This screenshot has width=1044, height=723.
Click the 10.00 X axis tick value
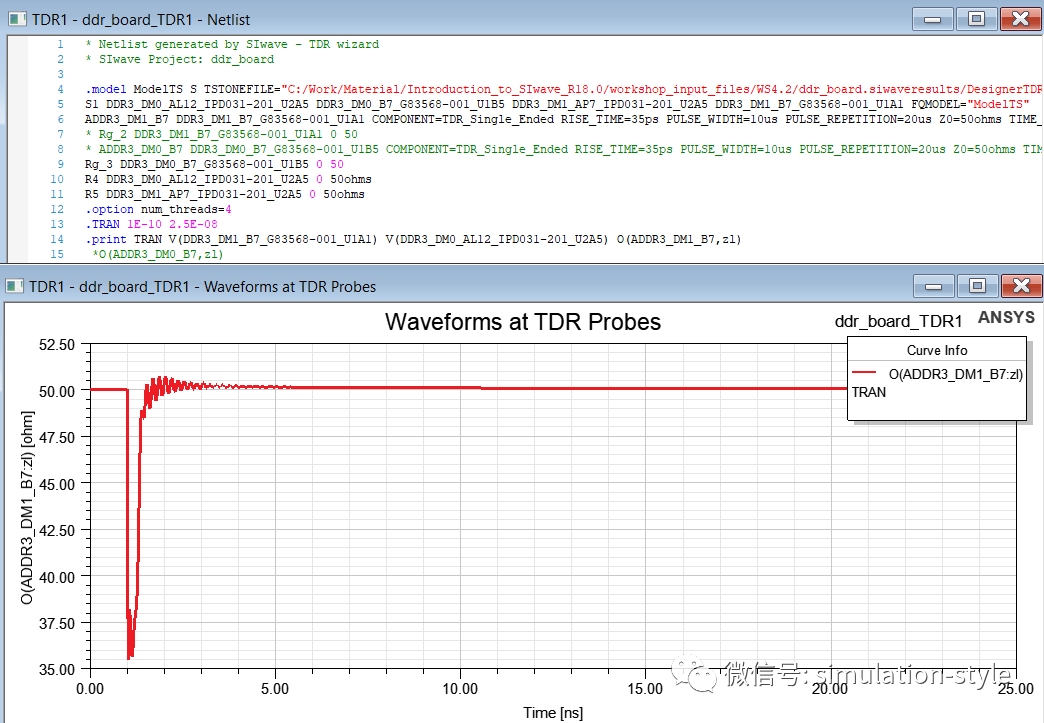(460, 688)
